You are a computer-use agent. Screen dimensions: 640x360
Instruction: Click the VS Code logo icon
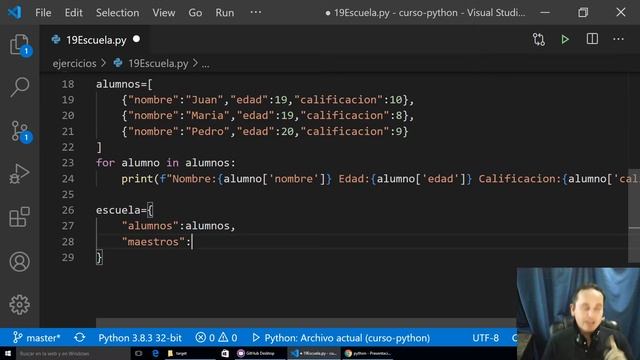15,13
